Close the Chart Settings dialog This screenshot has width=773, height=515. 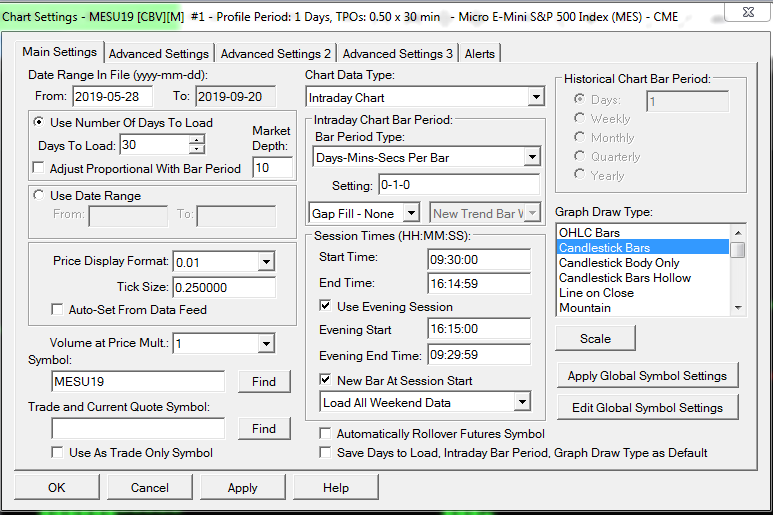(747, 12)
